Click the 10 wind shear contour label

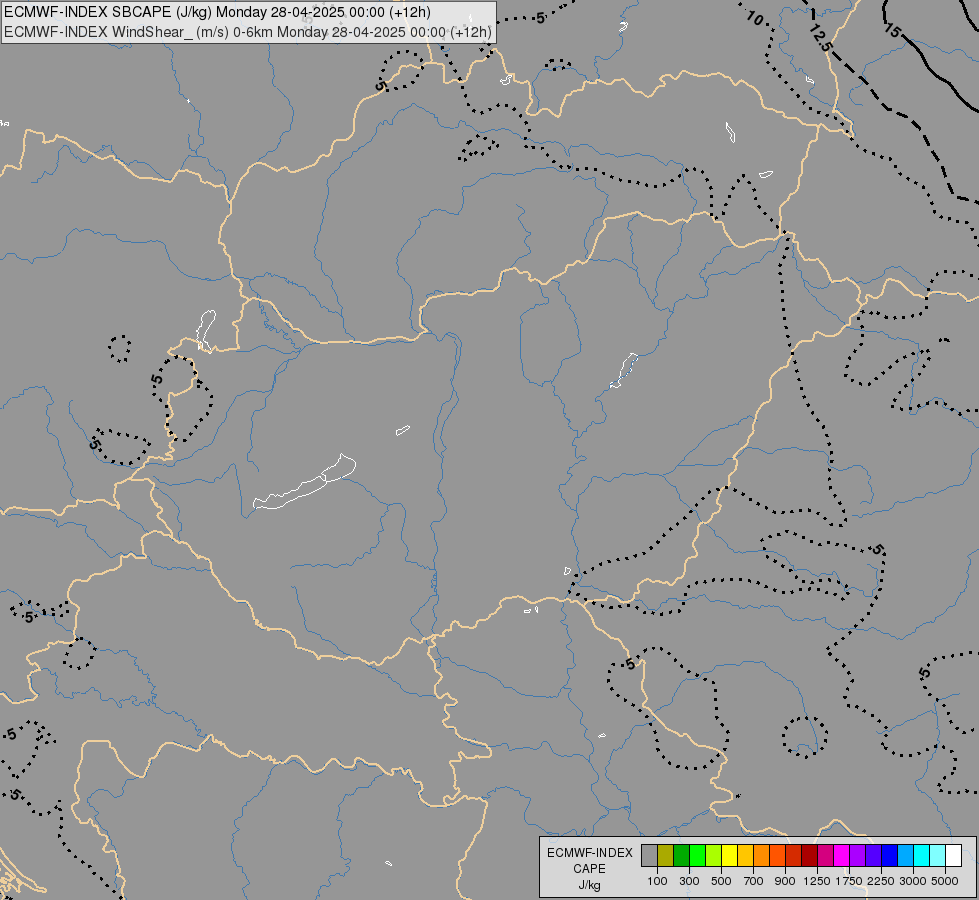click(x=755, y=18)
